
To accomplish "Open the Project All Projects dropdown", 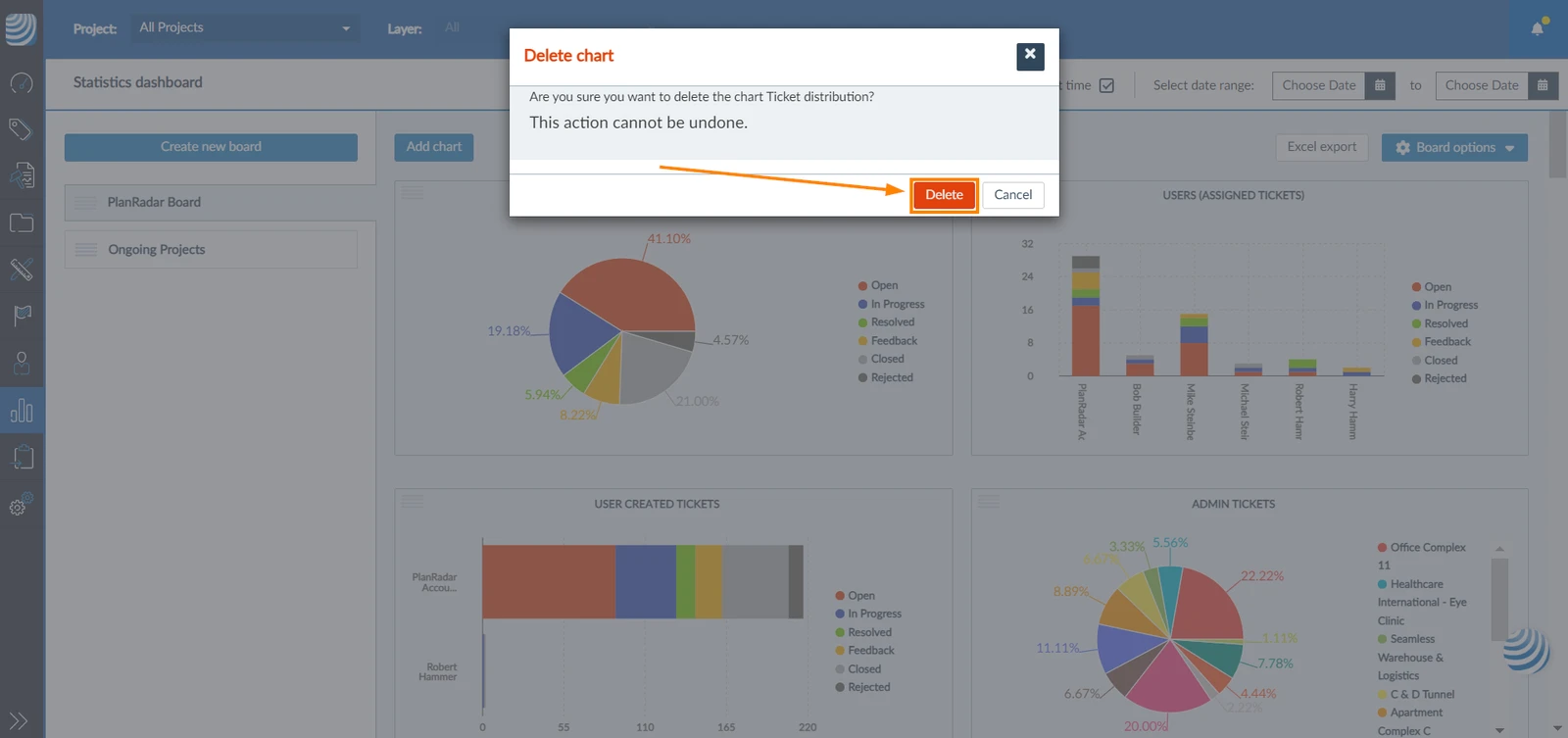I will (x=245, y=27).
